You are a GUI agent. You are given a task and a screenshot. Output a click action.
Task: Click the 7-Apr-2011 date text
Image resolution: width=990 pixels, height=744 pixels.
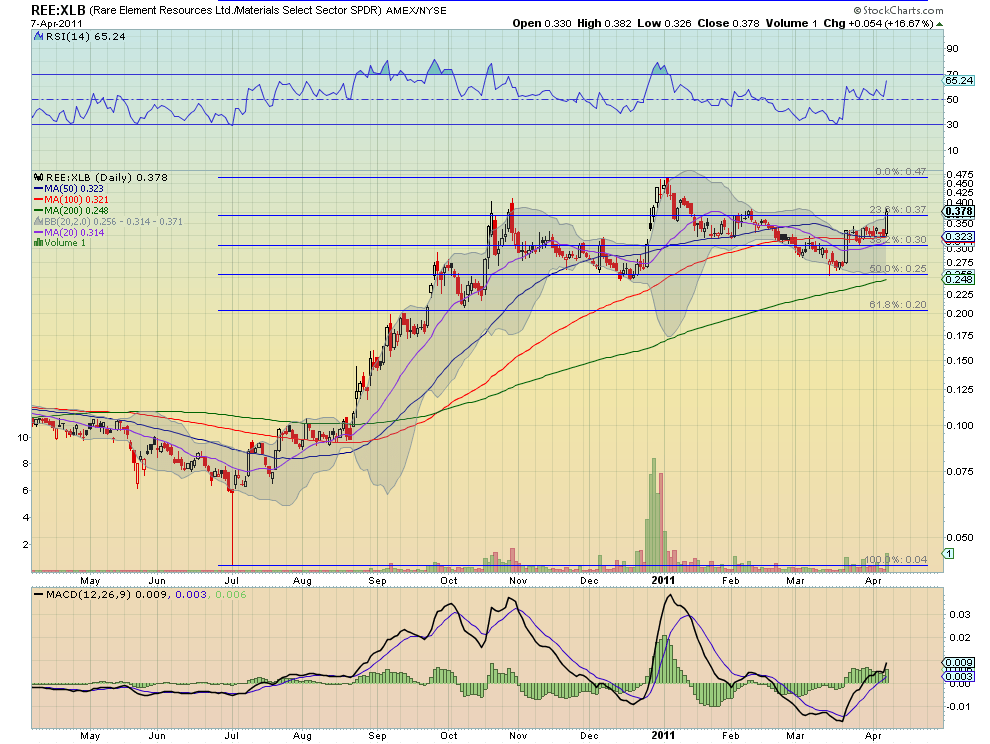click(x=57, y=23)
